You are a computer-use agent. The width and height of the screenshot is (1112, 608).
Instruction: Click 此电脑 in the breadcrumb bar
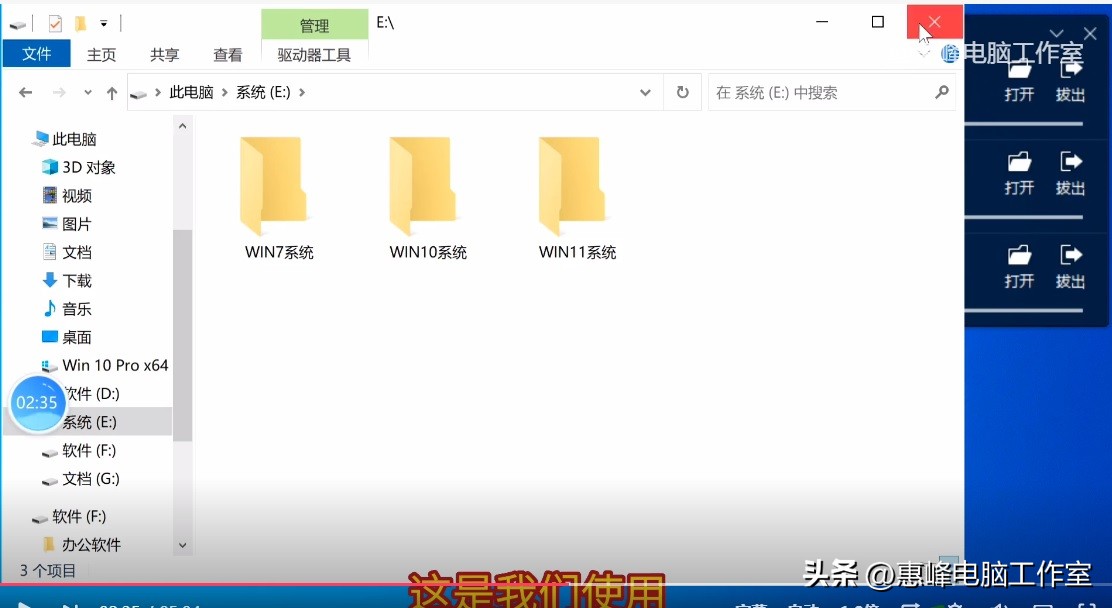(190, 91)
